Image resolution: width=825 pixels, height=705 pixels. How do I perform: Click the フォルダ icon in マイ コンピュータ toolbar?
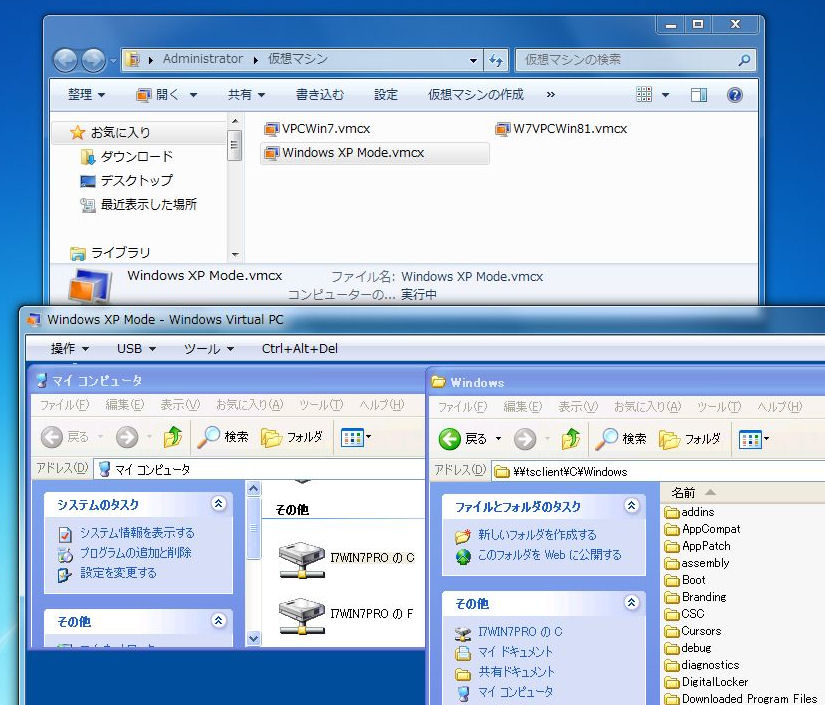click(271, 437)
